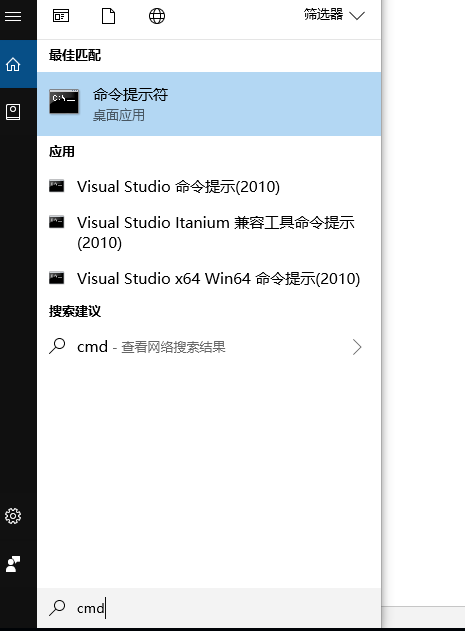This screenshot has height=631, width=465.
Task: Click the magnifier icon in the search box
Action: pos(57,608)
